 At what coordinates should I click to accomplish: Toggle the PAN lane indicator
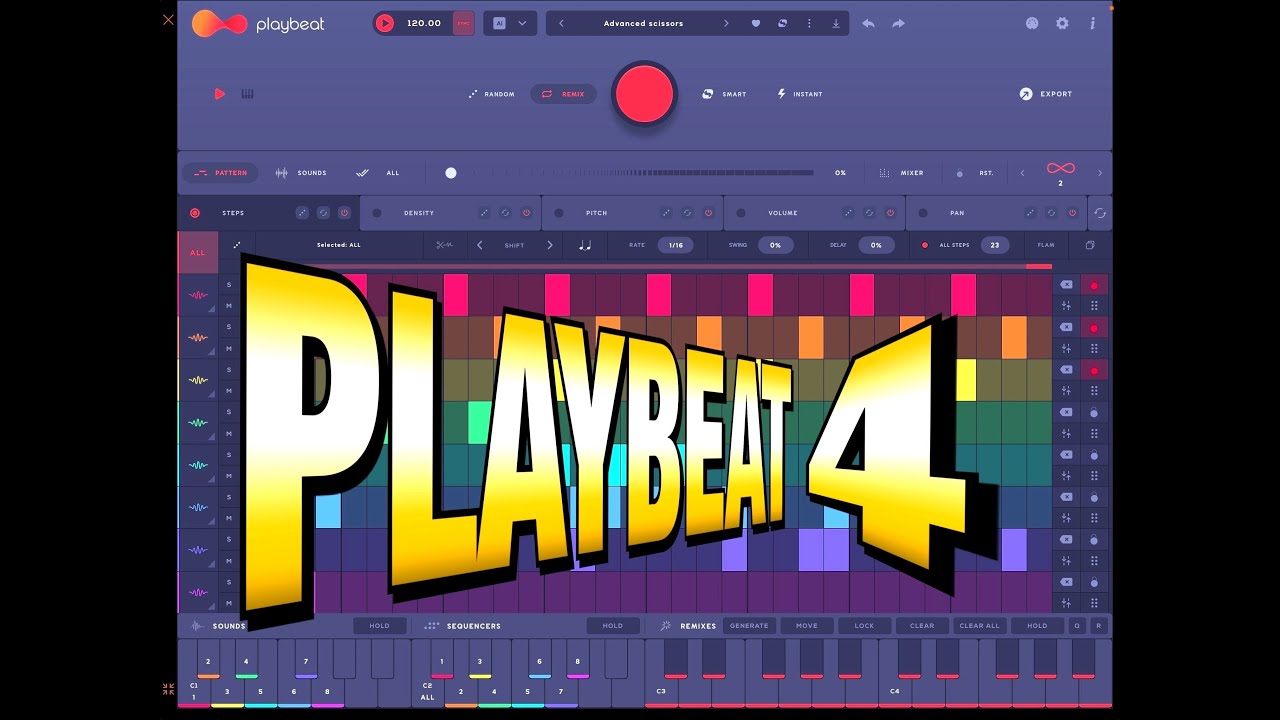point(923,213)
